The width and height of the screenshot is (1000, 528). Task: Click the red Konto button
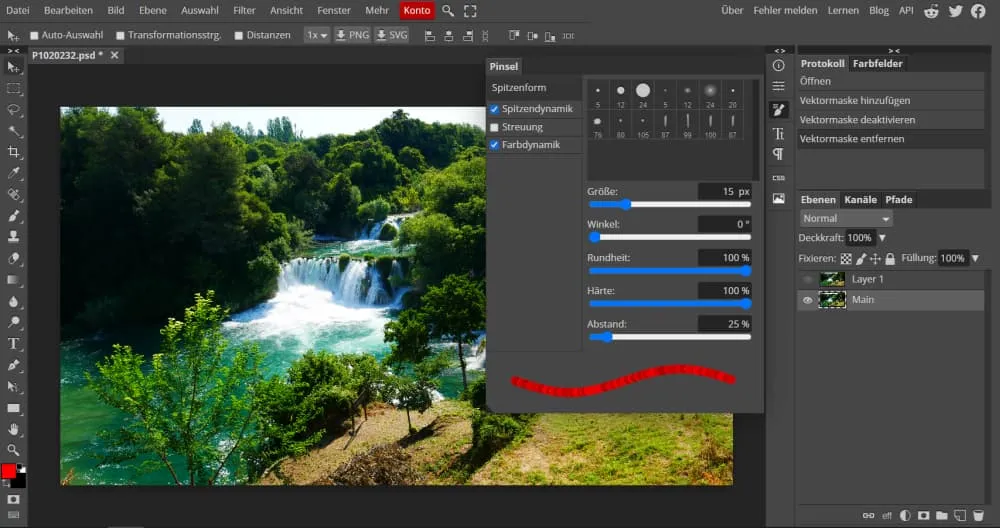[x=417, y=11]
